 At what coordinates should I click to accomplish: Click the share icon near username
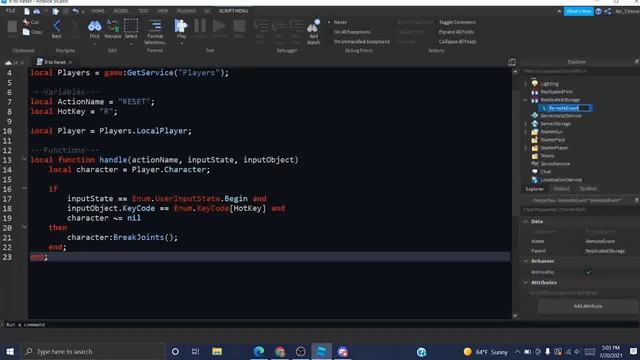608,11
